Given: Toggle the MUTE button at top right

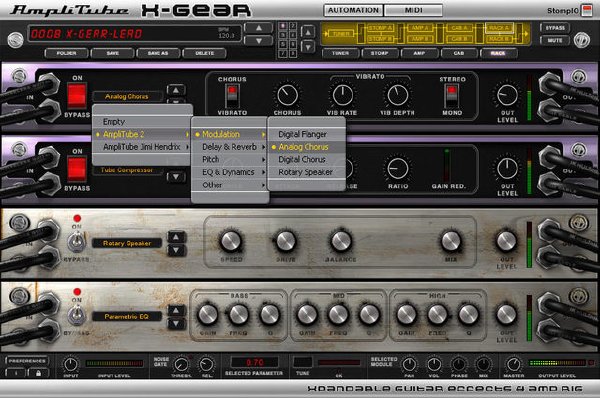Looking at the screenshot, I should pos(555,40).
